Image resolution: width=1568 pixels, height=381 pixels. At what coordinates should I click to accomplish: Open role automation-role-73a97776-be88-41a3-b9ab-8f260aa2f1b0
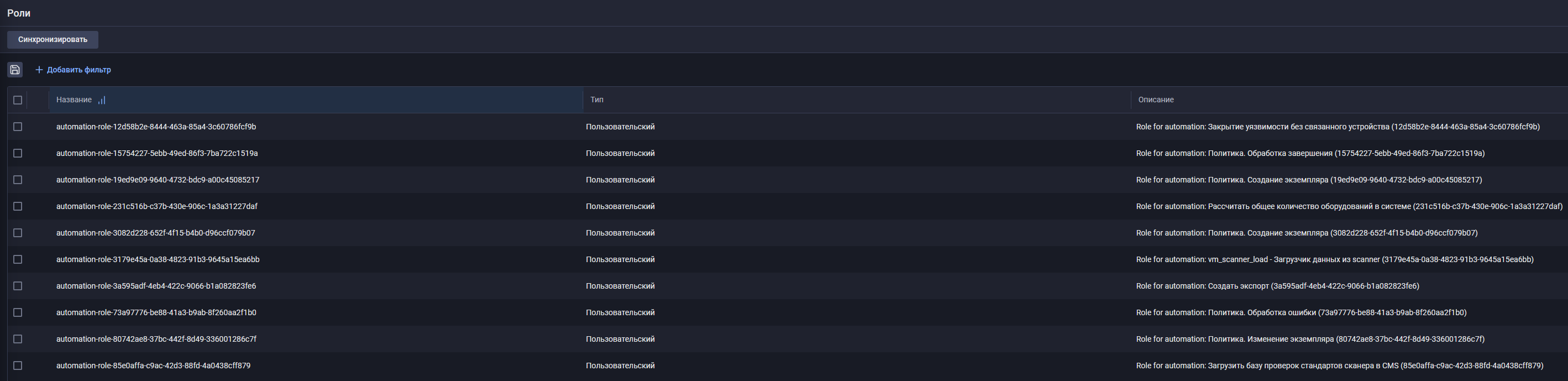[x=156, y=312]
